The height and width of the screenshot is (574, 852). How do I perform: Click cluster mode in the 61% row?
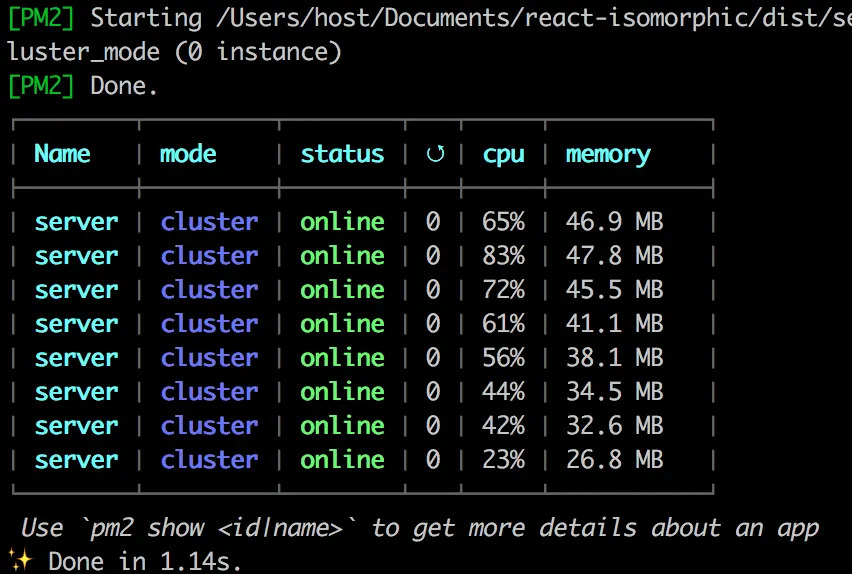click(x=209, y=324)
